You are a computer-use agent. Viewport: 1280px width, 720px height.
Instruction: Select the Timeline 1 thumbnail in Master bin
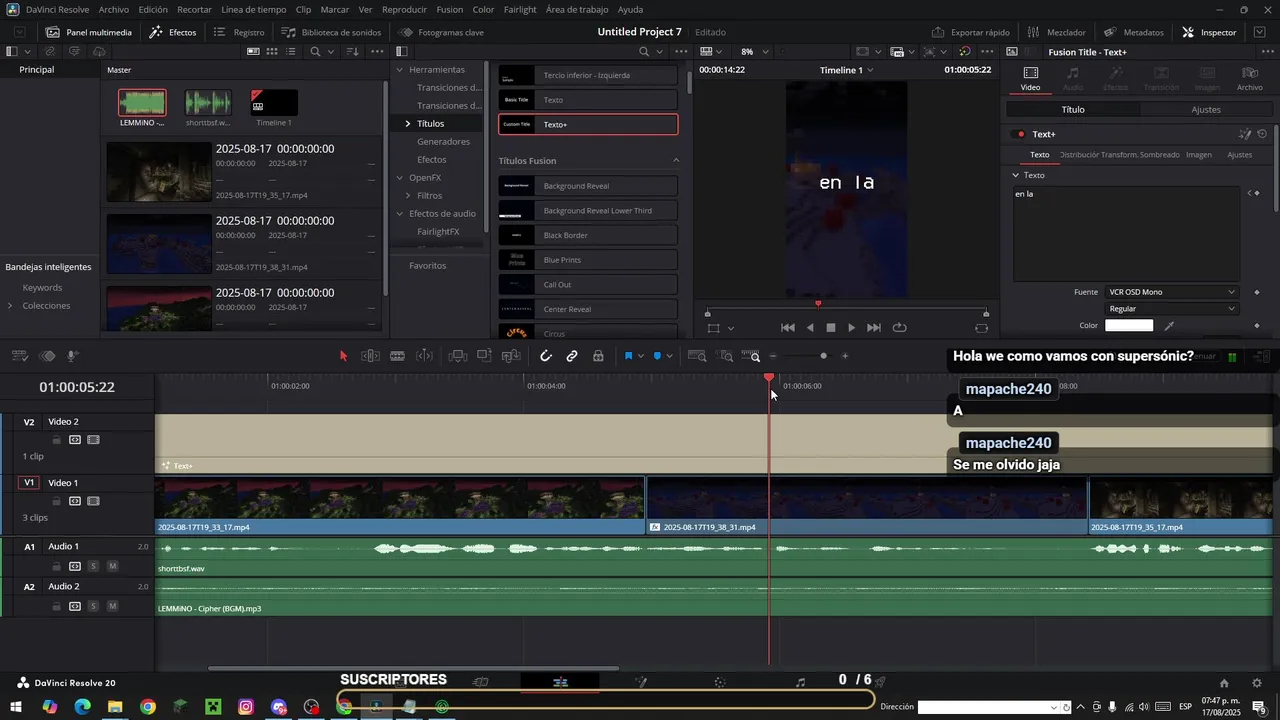click(274, 103)
